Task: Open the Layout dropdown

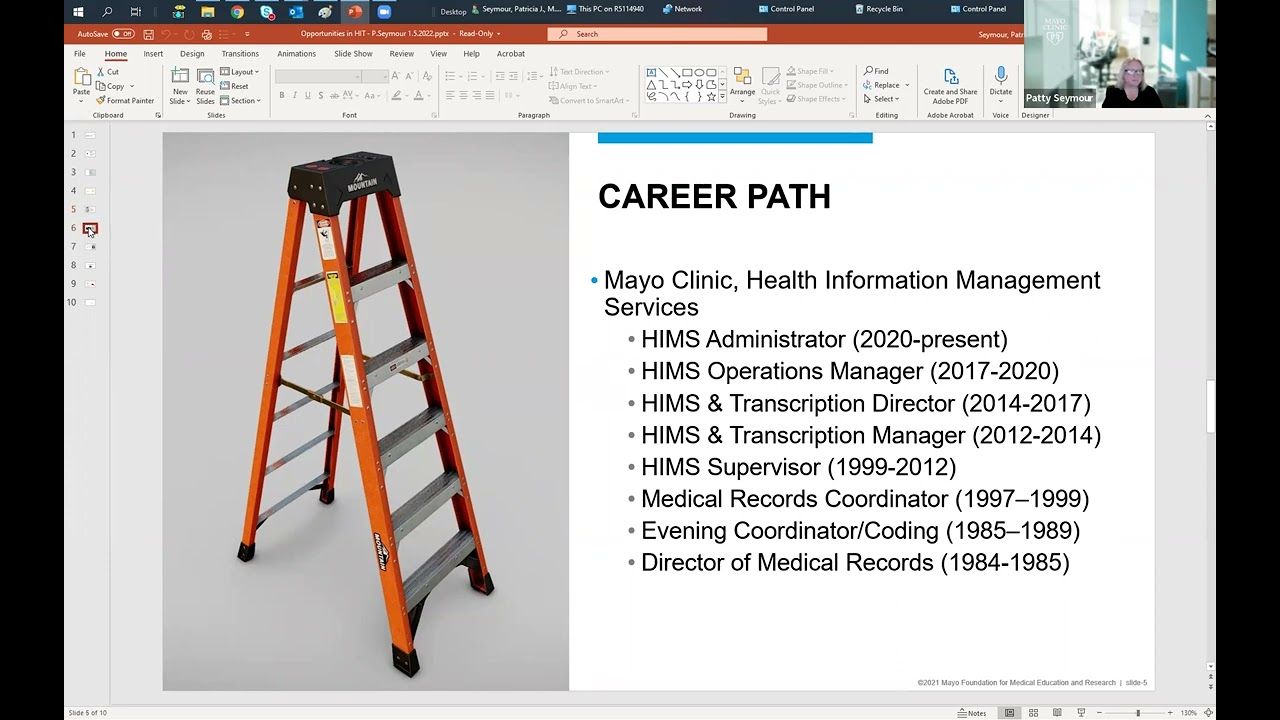Action: (x=239, y=72)
